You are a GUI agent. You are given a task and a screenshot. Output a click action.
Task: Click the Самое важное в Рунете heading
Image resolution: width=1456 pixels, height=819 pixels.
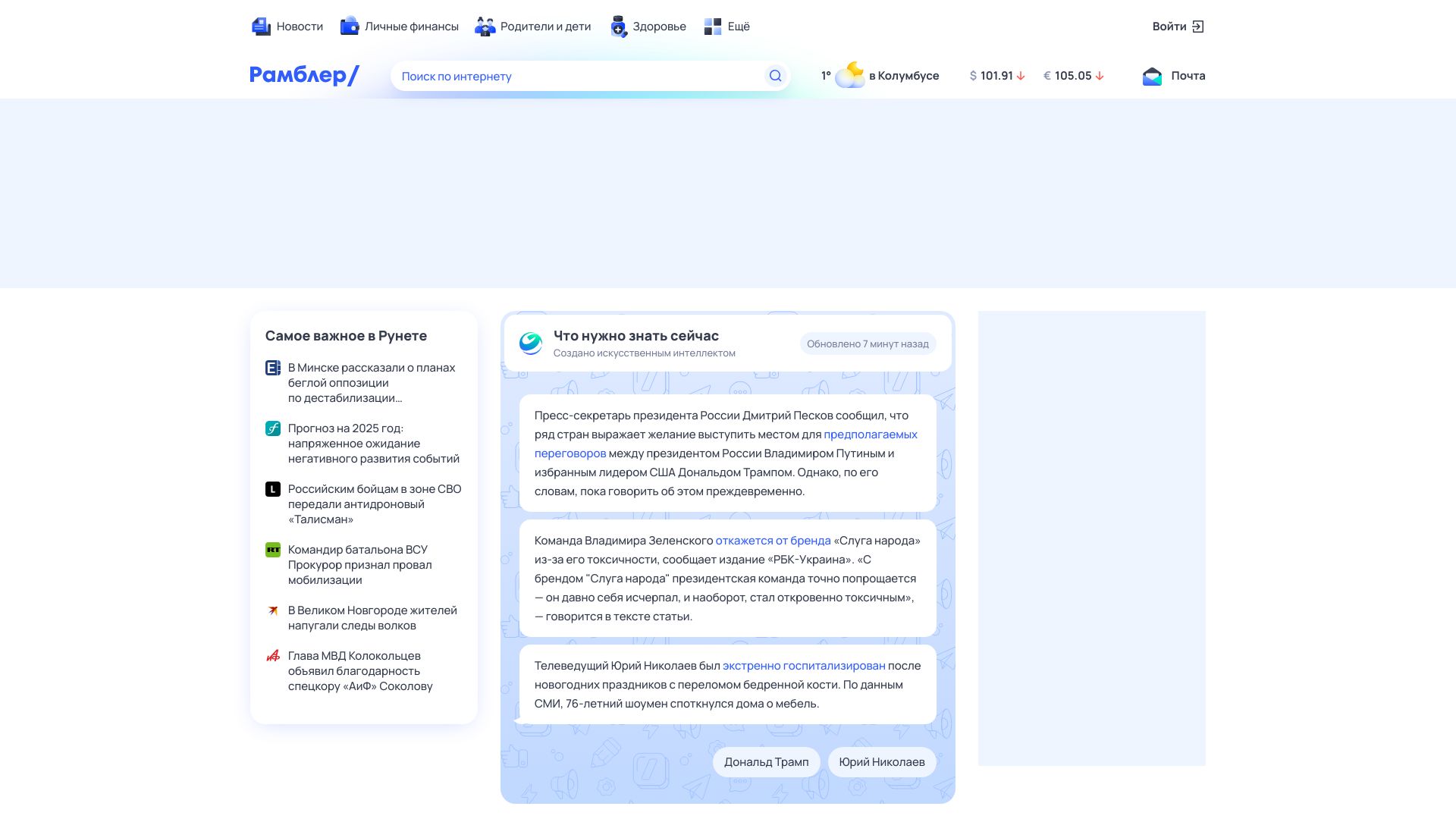pyautogui.click(x=346, y=336)
